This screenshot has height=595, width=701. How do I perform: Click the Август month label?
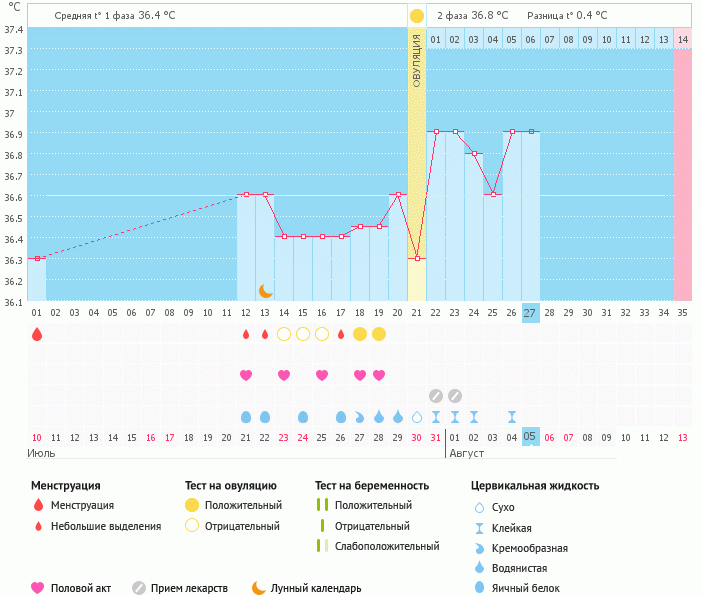click(466, 453)
